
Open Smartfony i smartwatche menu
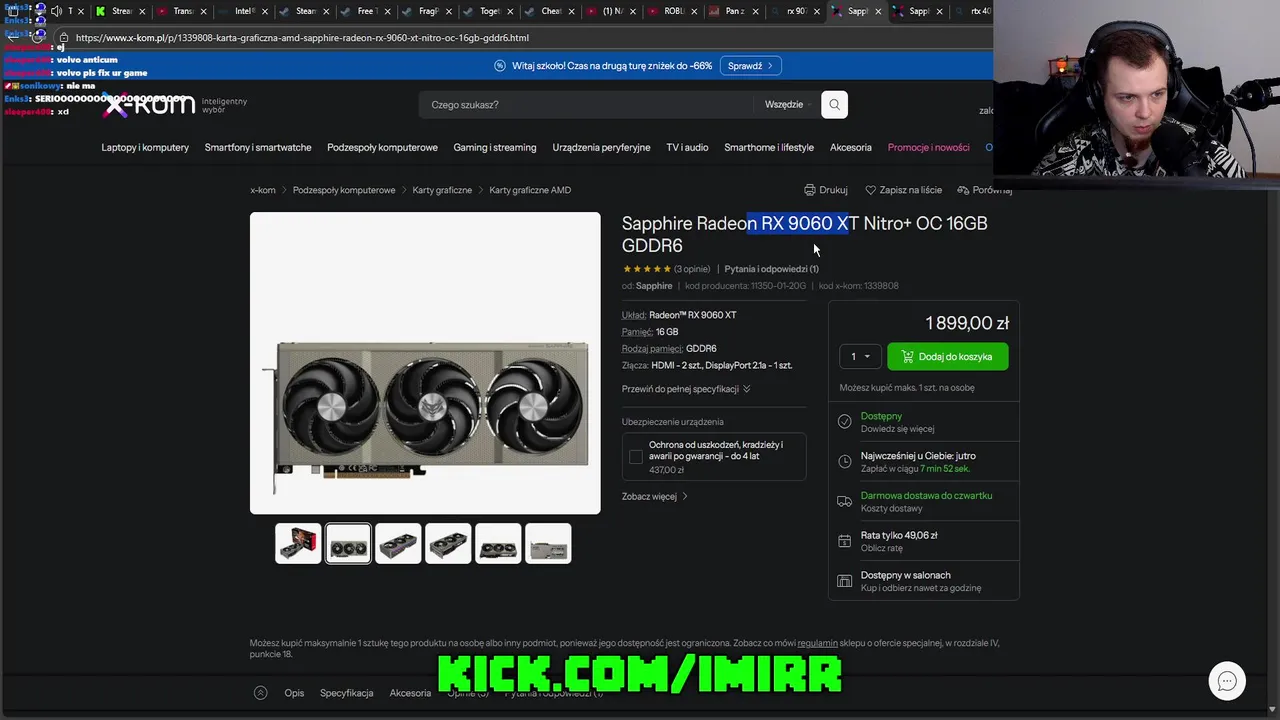(x=258, y=147)
